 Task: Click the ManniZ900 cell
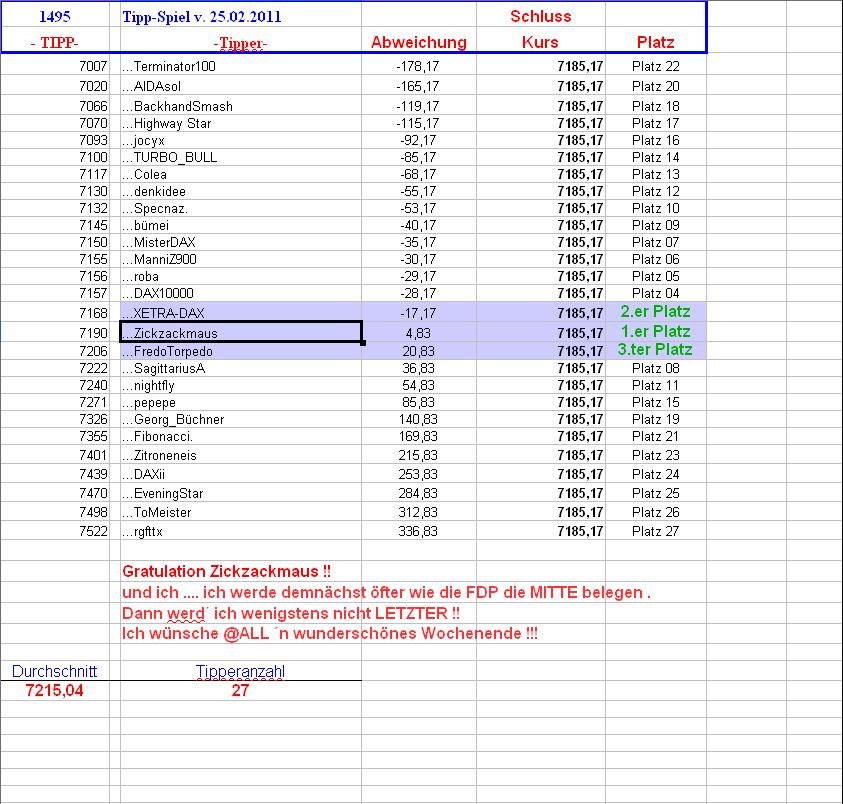(x=240, y=259)
